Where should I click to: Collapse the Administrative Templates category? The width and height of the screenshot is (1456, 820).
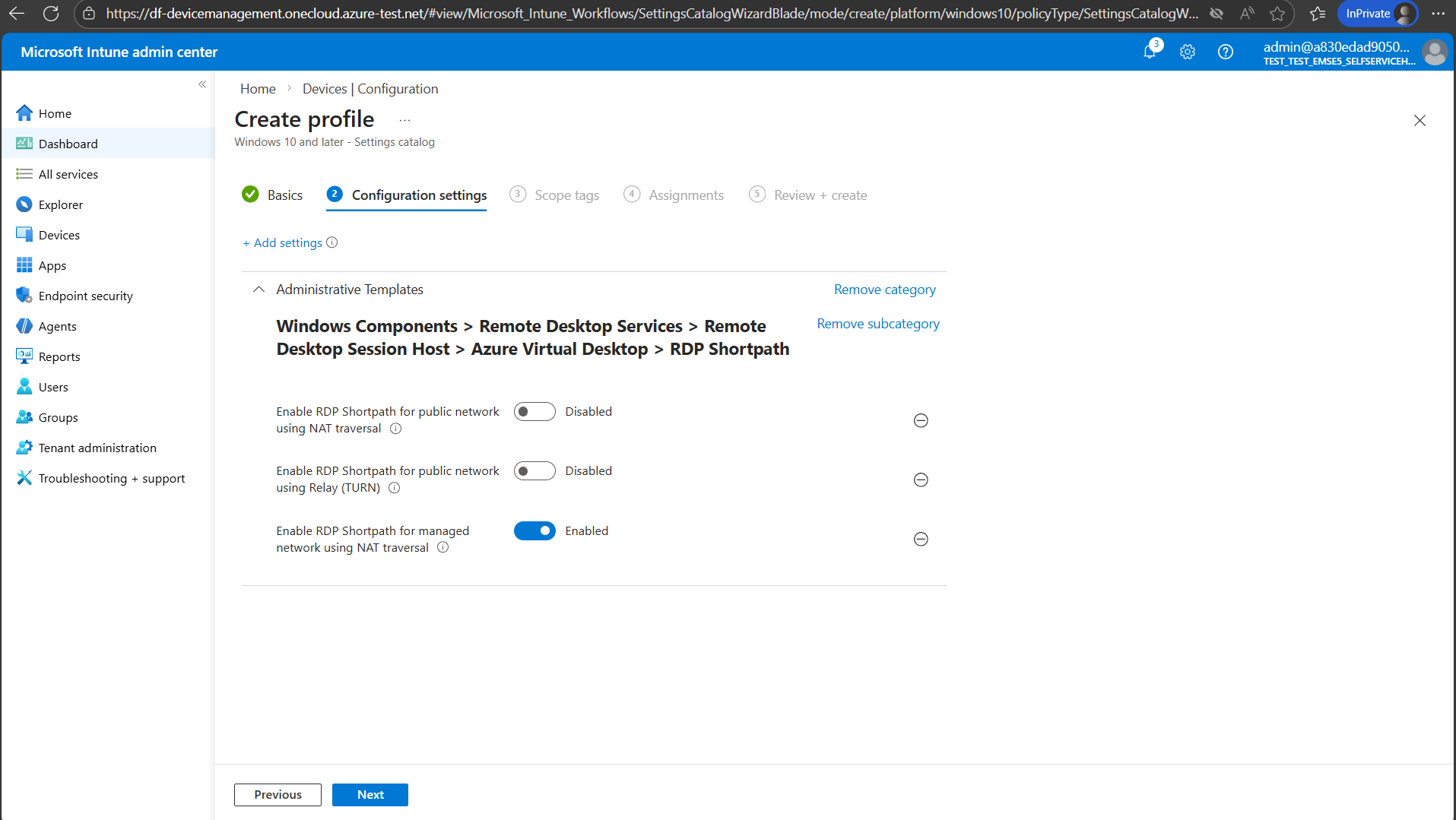coord(258,289)
